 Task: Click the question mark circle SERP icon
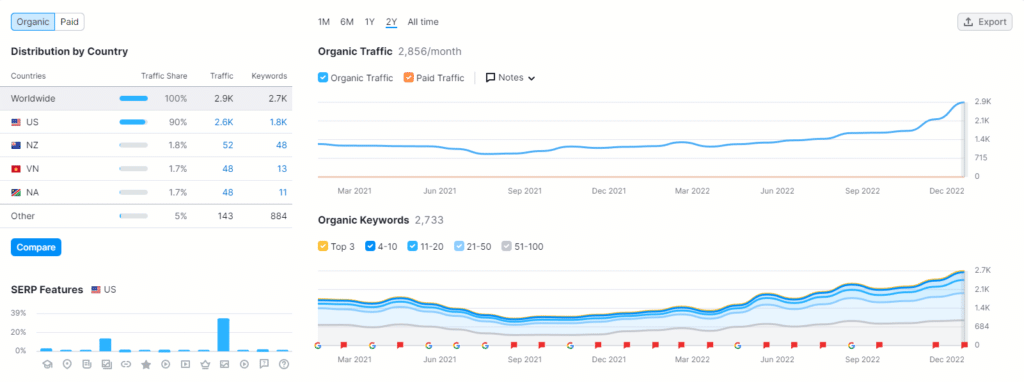pos(283,364)
